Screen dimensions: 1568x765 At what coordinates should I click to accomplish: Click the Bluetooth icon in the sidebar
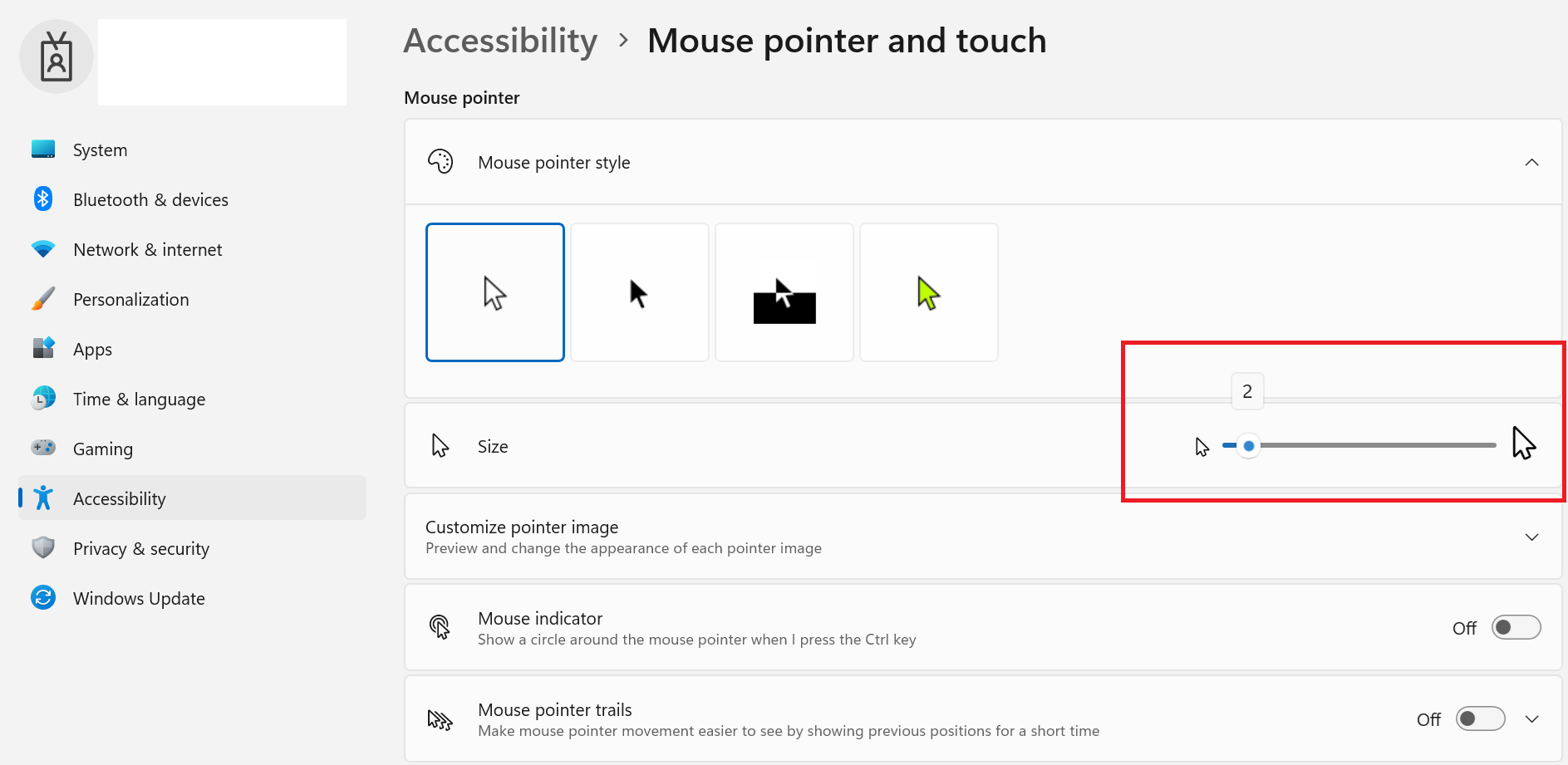(x=43, y=199)
